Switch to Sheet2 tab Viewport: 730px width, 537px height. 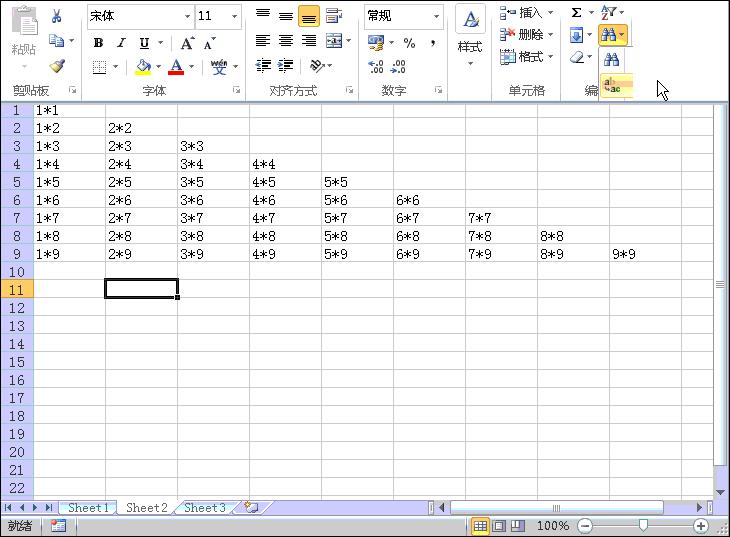146,508
